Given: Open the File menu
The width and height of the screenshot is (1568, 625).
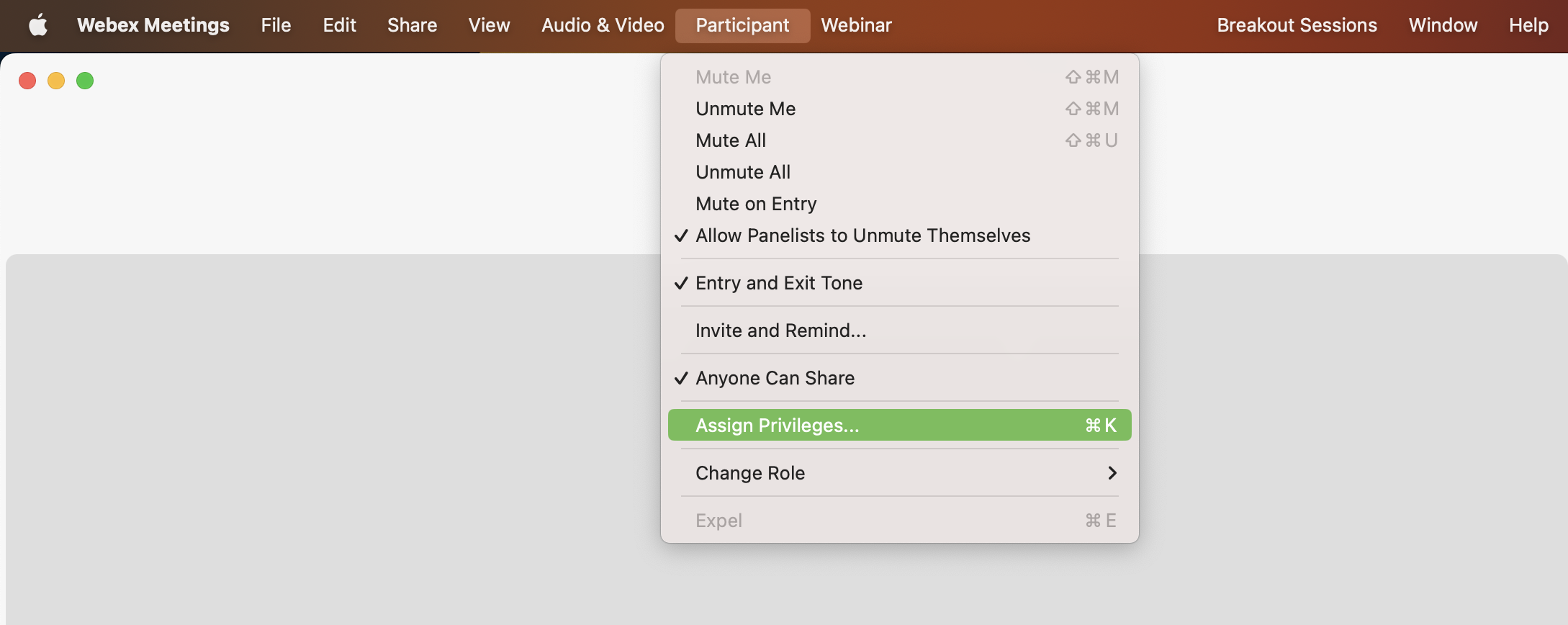Looking at the screenshot, I should pyautogui.click(x=276, y=25).
